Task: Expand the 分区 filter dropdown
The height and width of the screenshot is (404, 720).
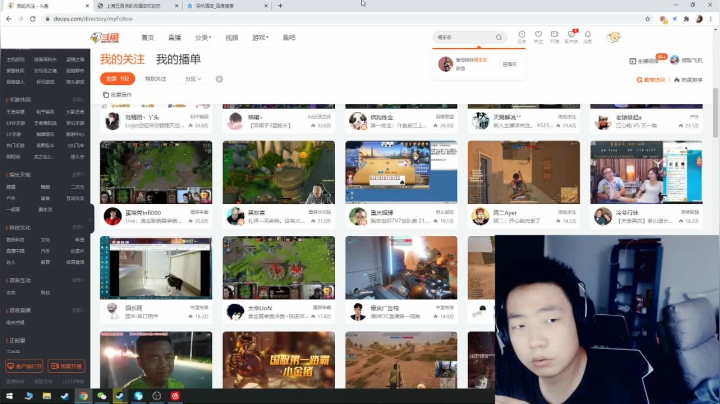Action: tap(193, 79)
